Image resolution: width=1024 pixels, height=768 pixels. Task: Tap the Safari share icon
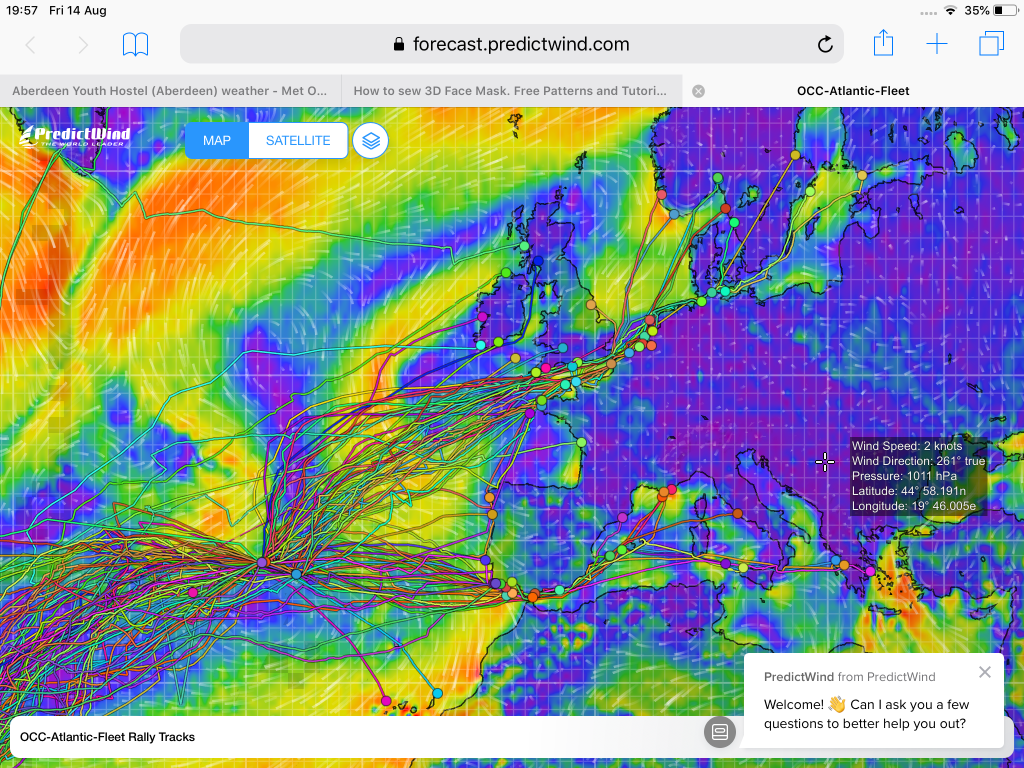click(883, 44)
